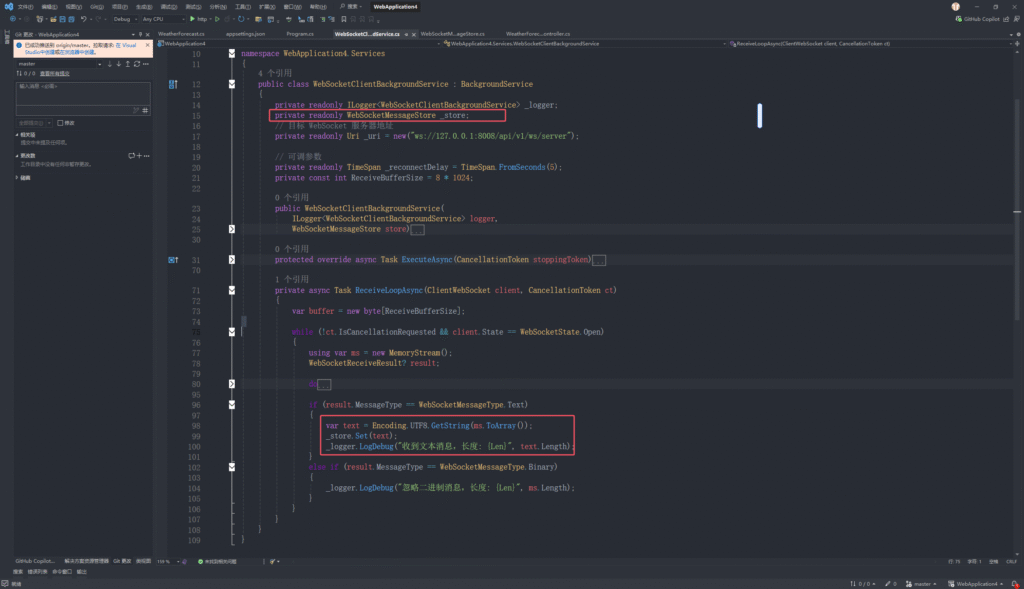Click the Undo icon in toolbar
1024x589 pixels.
pyautogui.click(x=86, y=18)
